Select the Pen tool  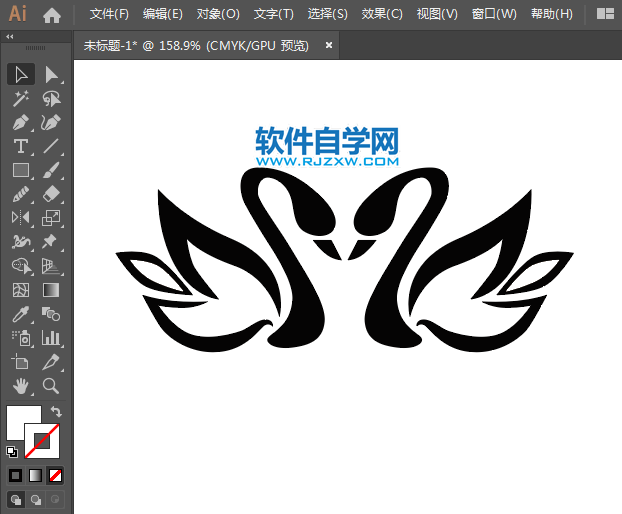pos(21,123)
